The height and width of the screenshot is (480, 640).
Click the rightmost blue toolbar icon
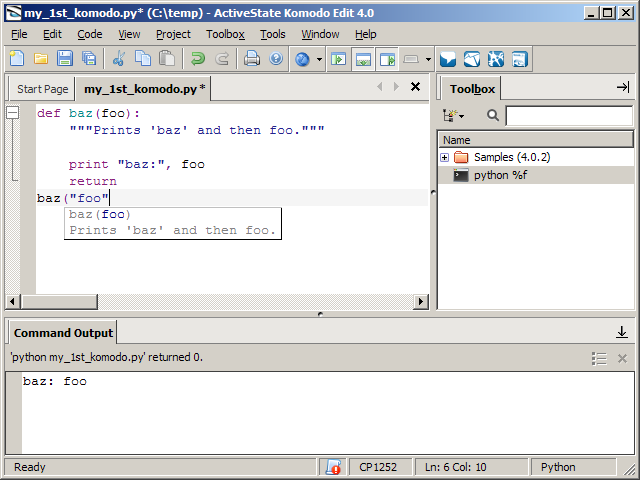(520, 60)
